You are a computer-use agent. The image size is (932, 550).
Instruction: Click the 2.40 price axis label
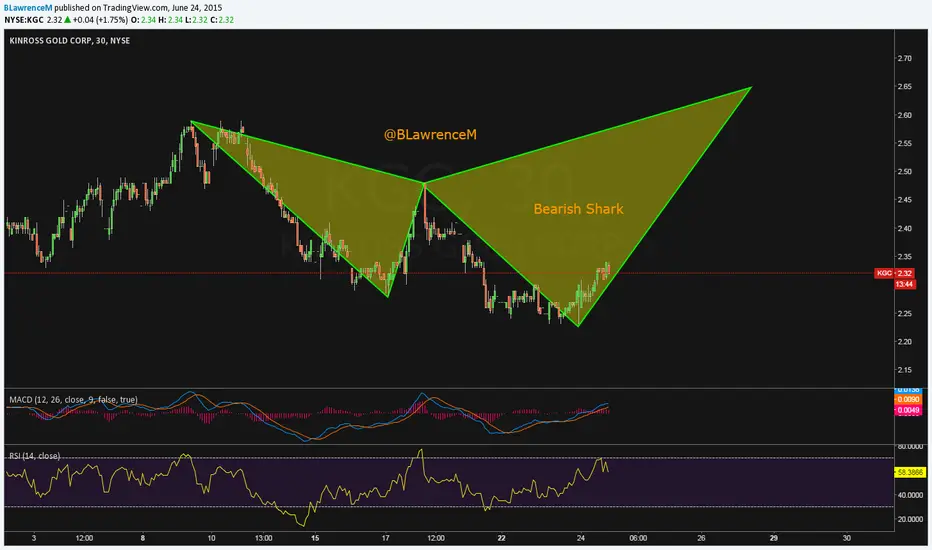[x=904, y=228]
